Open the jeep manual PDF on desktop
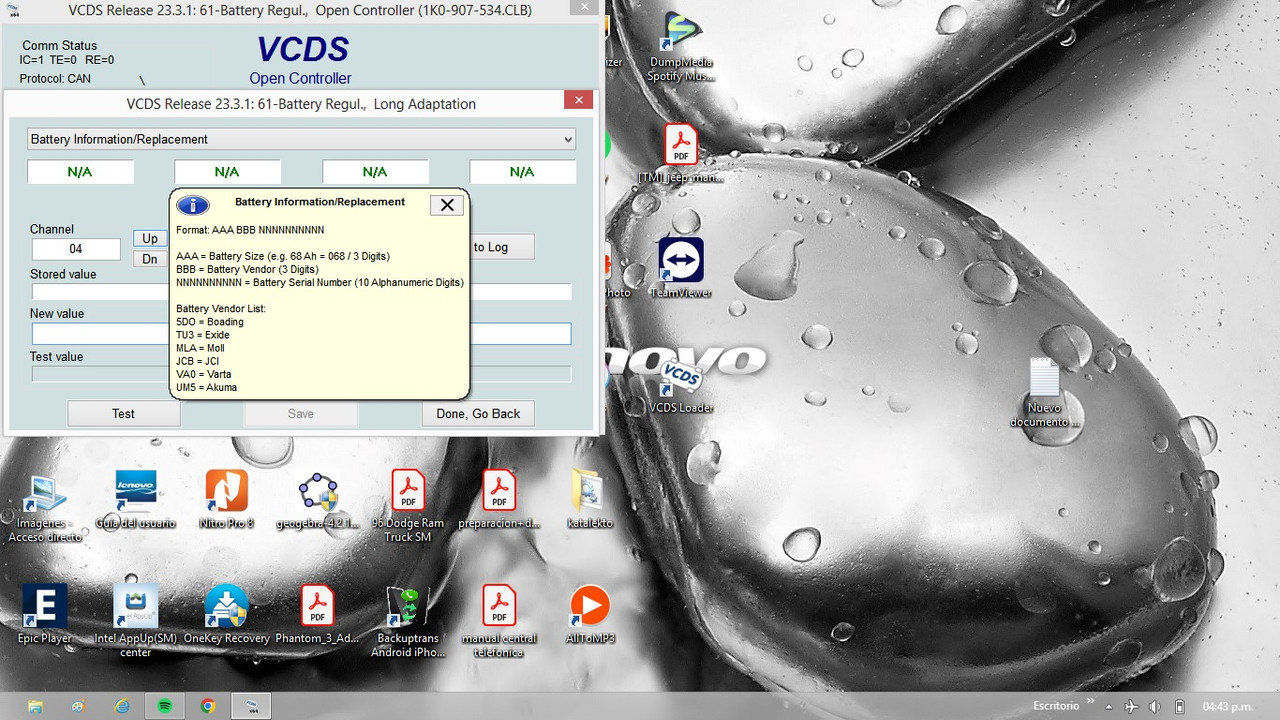Image resolution: width=1280 pixels, height=720 pixels. point(681,154)
